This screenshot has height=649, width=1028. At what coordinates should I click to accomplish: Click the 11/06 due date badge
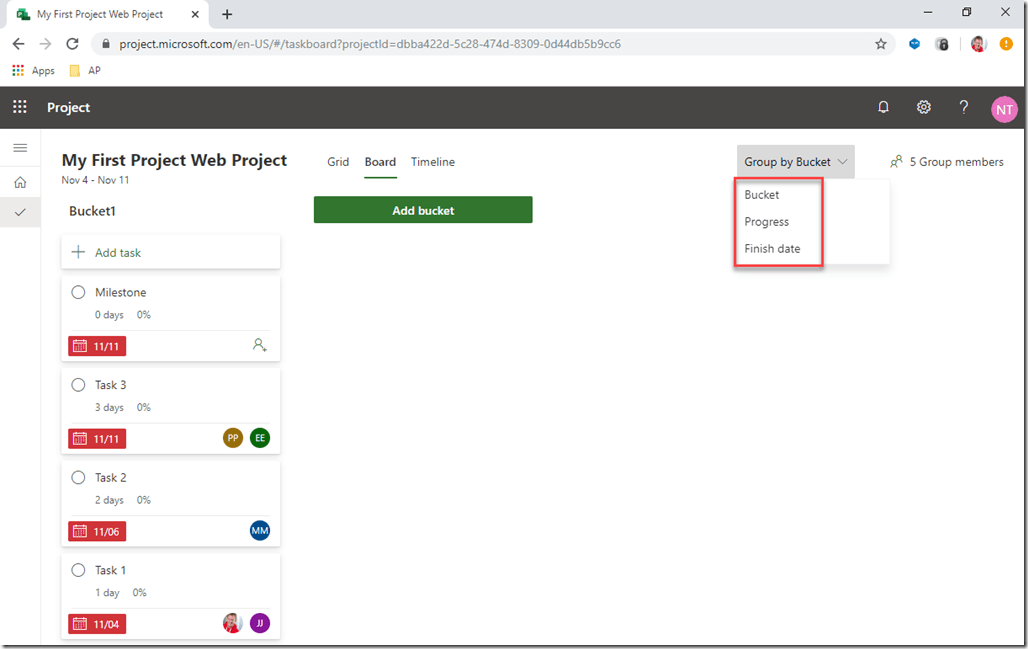pos(97,531)
